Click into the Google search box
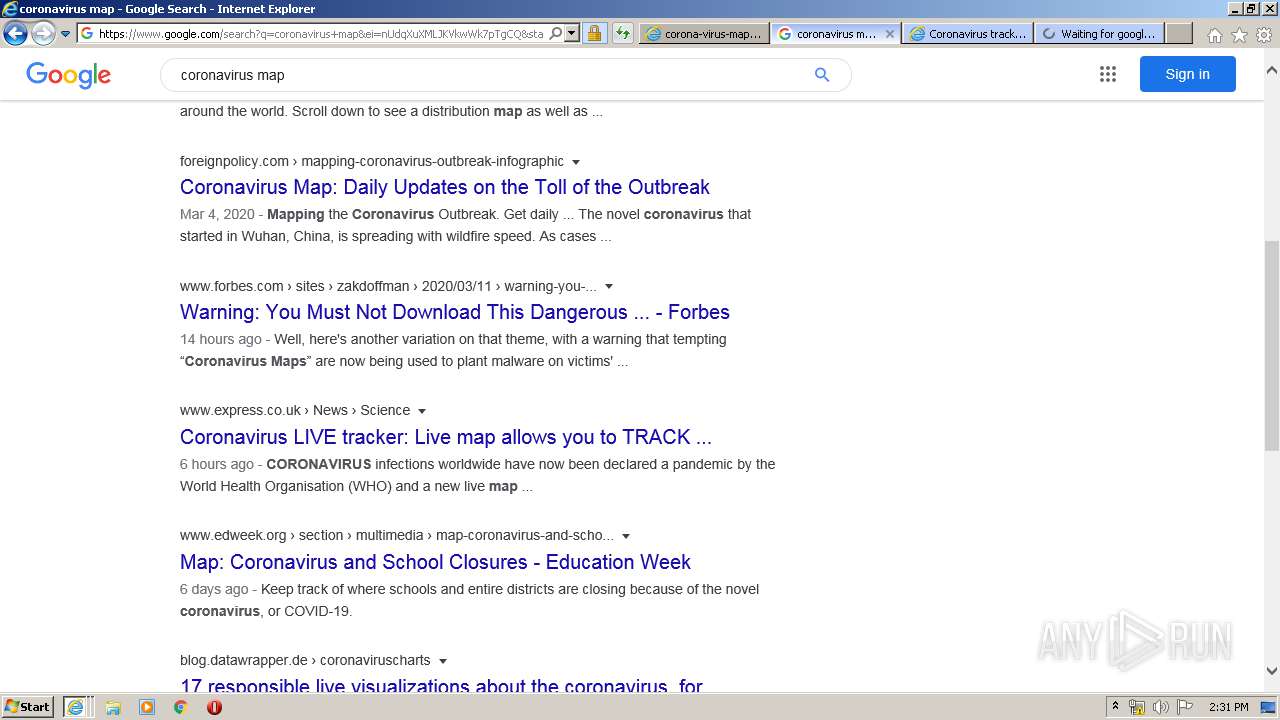This screenshot has height=720, width=1280. tap(490, 75)
